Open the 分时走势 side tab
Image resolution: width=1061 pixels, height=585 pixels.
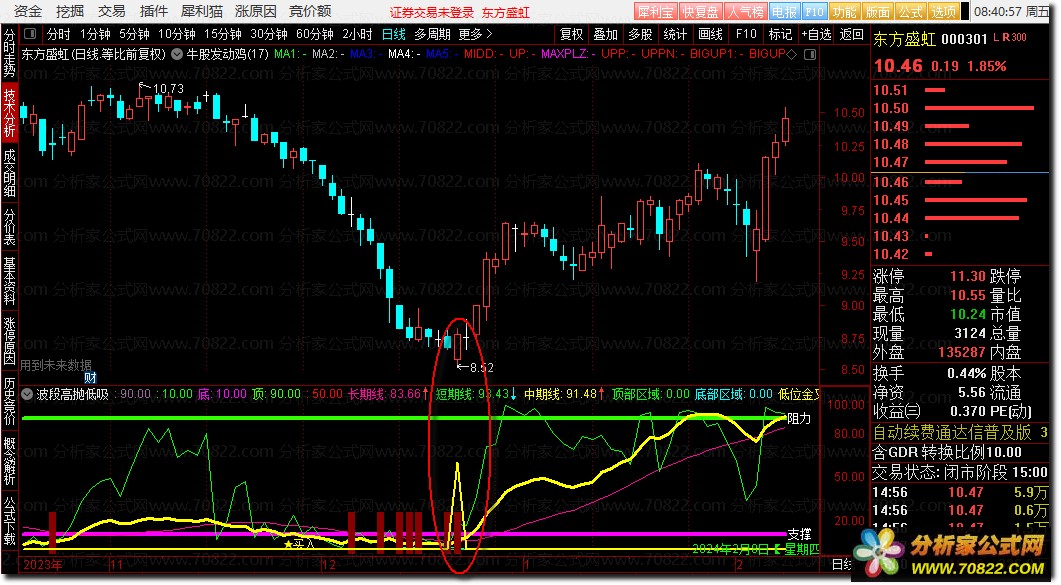pyautogui.click(x=9, y=53)
